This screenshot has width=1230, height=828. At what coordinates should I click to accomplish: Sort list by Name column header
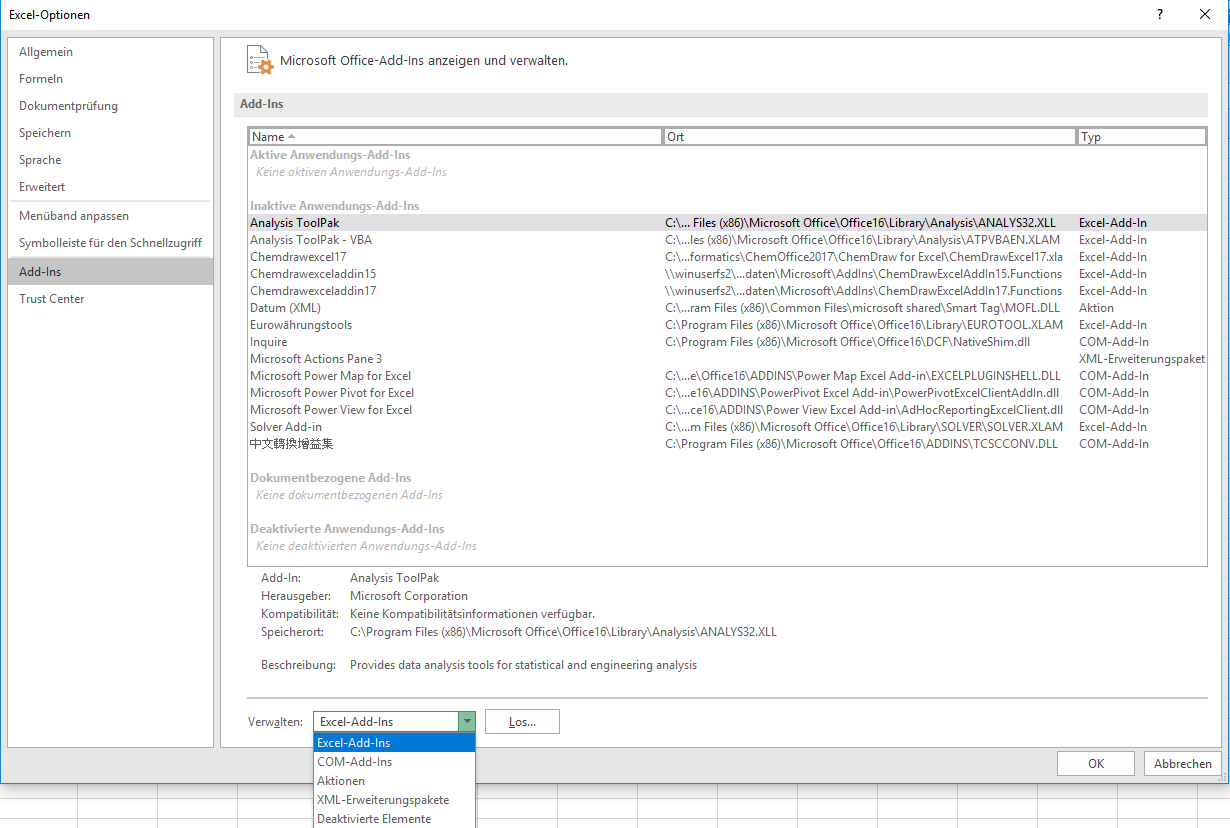pyautogui.click(x=455, y=137)
